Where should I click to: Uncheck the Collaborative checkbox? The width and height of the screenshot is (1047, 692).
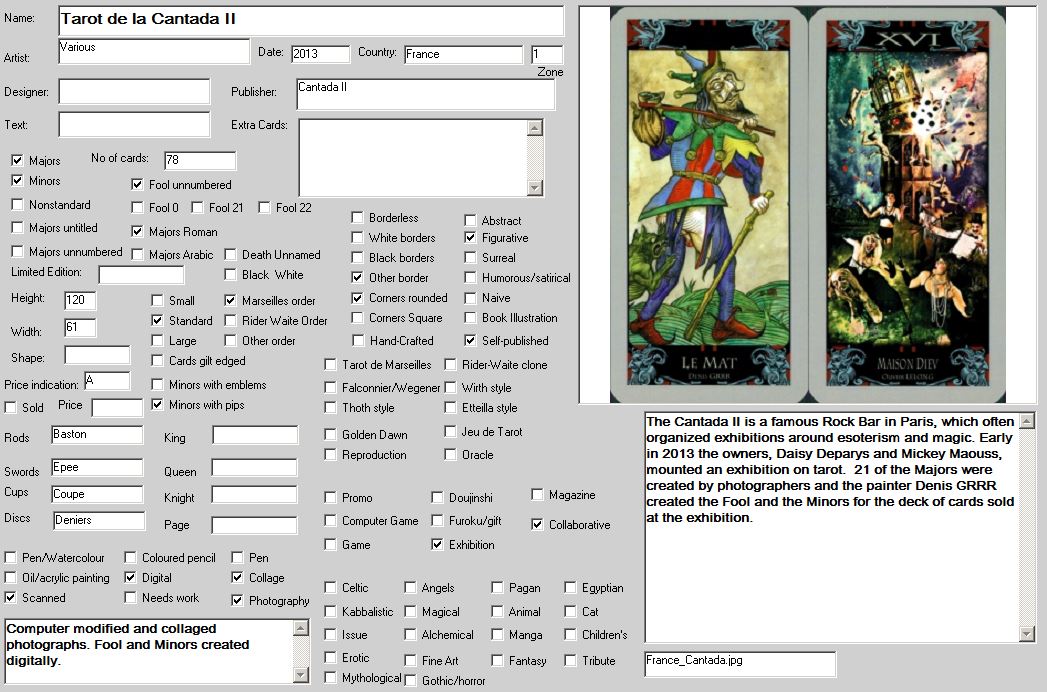click(538, 524)
